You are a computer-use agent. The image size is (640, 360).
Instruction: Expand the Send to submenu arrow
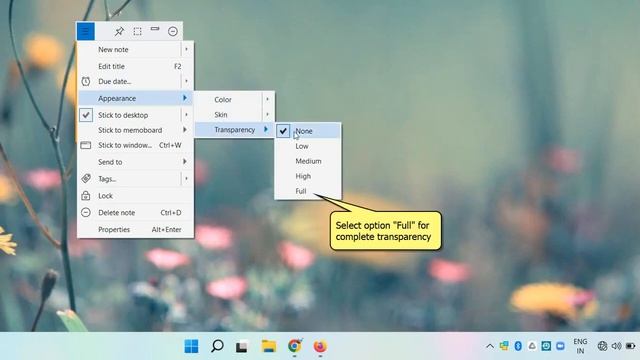coord(185,162)
